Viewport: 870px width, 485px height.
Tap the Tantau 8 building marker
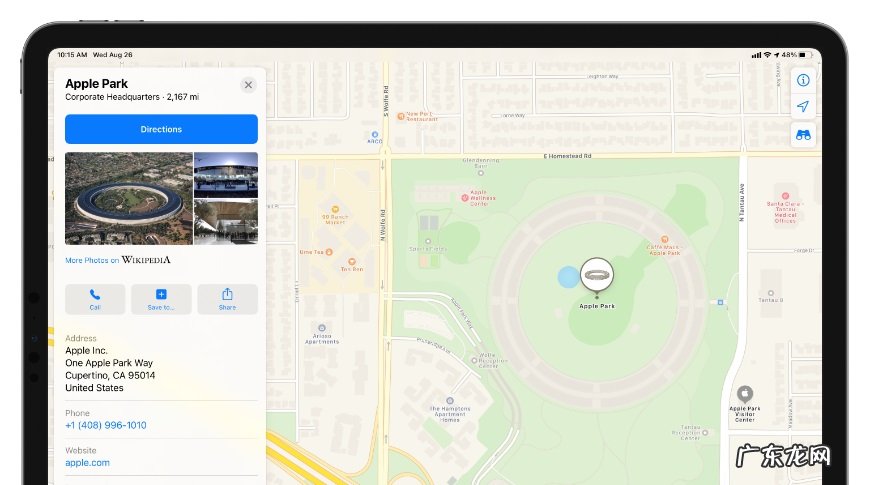(771, 293)
